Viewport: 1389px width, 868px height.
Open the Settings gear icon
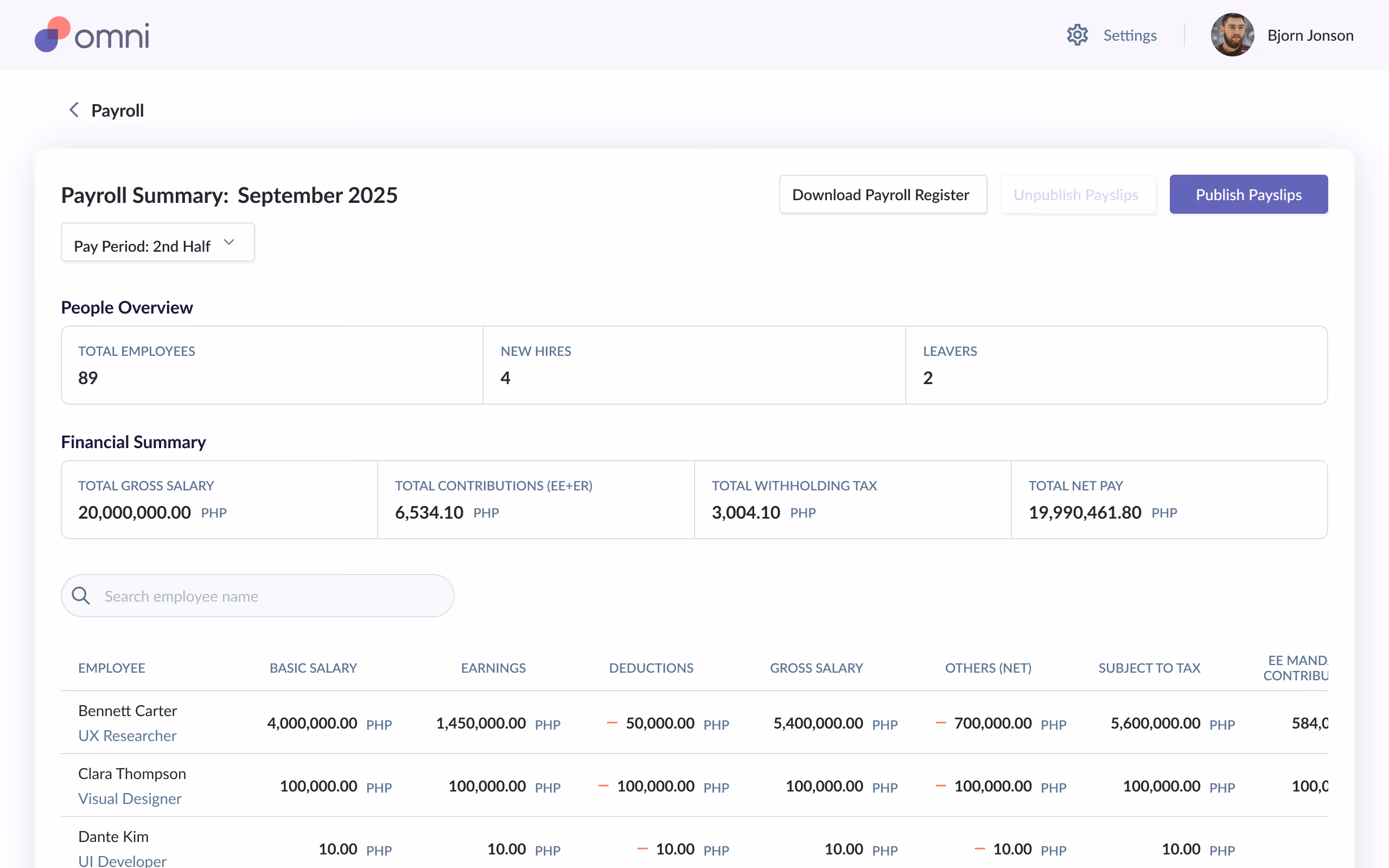click(1078, 35)
